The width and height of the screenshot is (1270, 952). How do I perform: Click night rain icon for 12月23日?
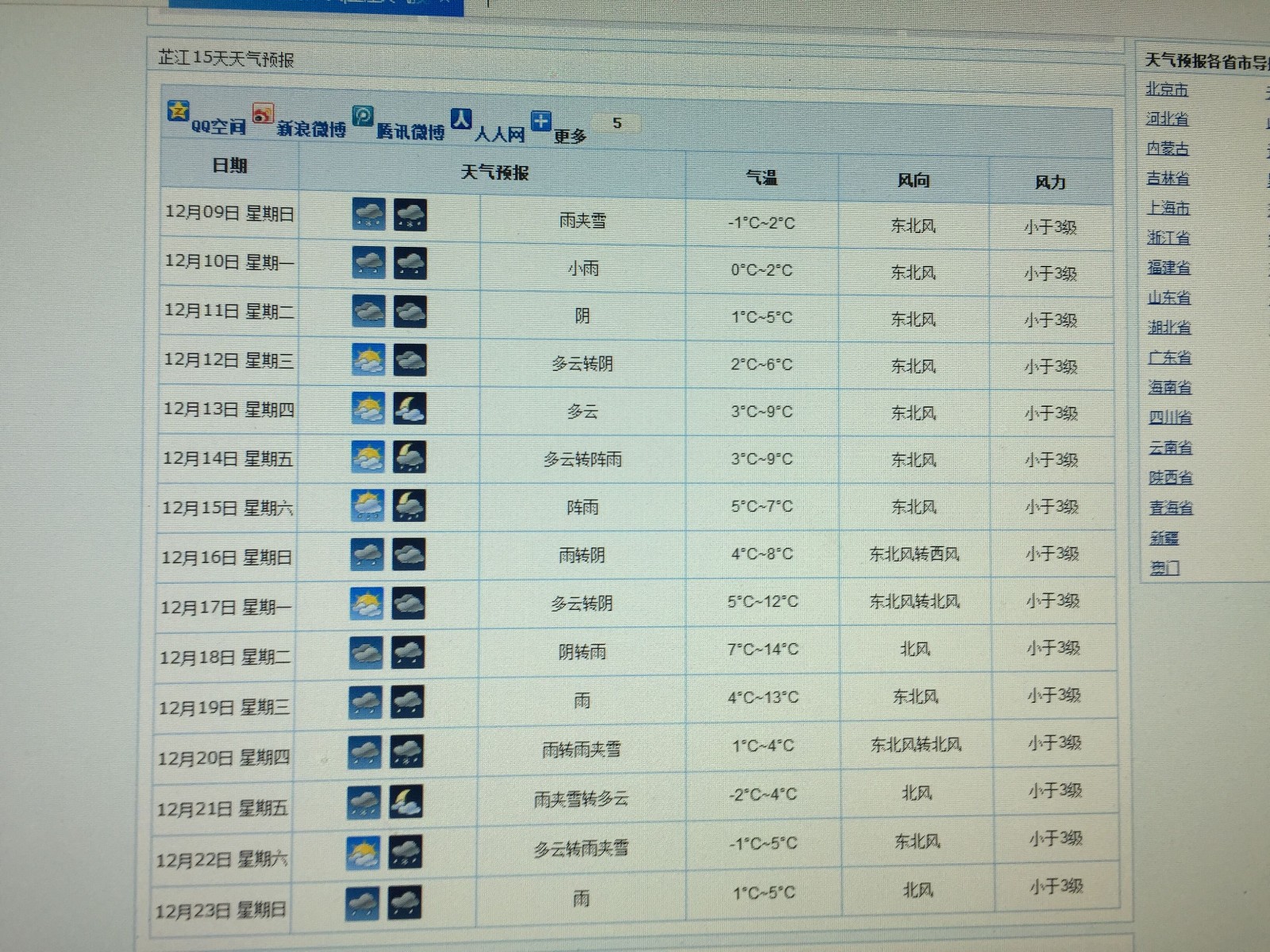(x=405, y=904)
